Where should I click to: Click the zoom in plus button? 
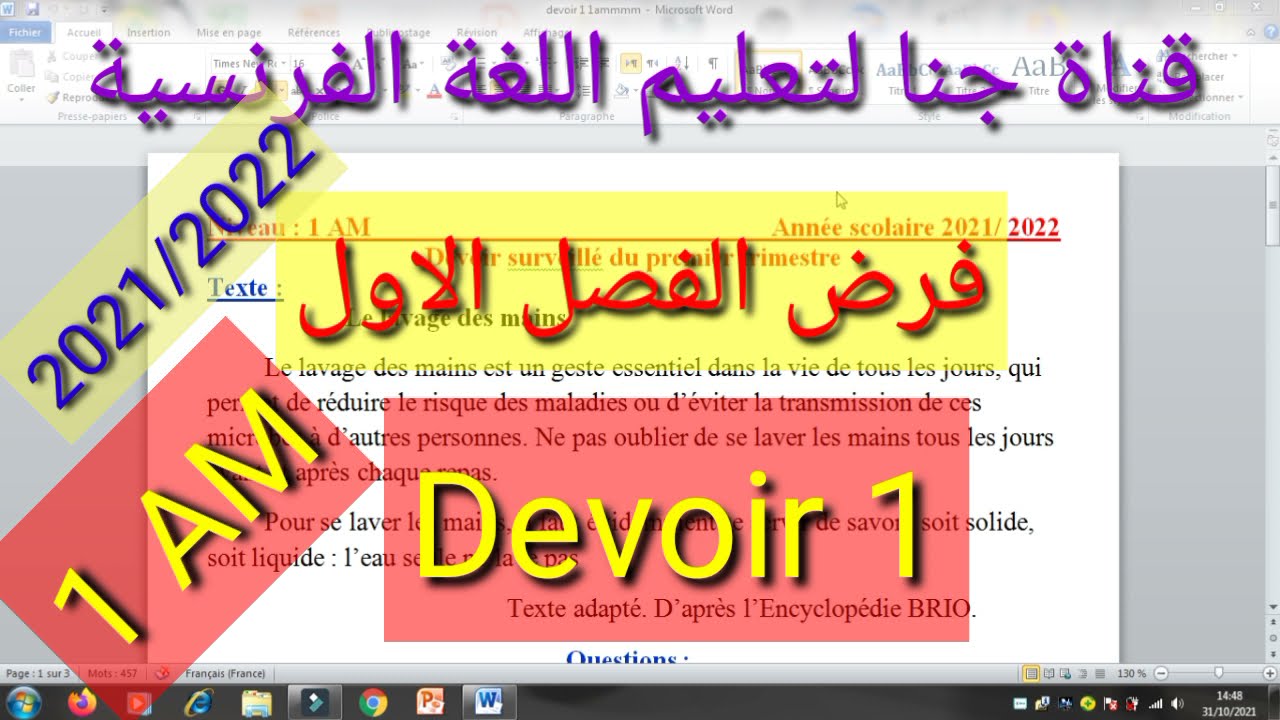click(1269, 673)
